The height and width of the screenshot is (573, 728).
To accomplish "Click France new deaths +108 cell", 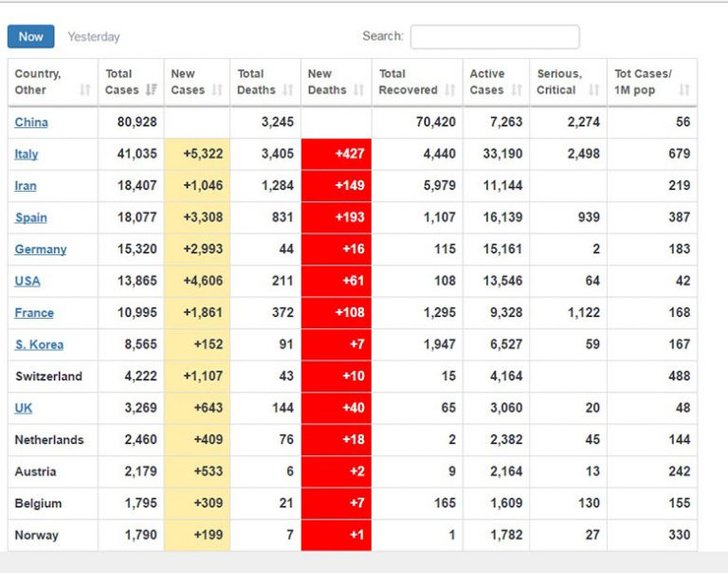I will pos(336,313).
